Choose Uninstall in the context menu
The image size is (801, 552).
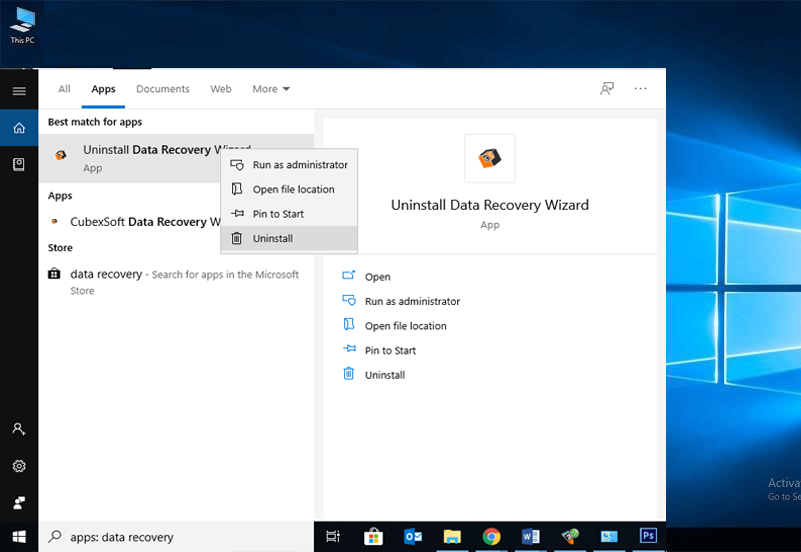click(x=289, y=238)
